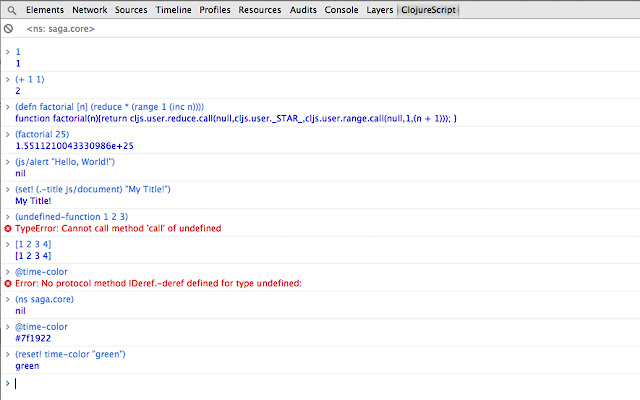
Task: Click the (factorial 25) input
Action: coord(42,134)
